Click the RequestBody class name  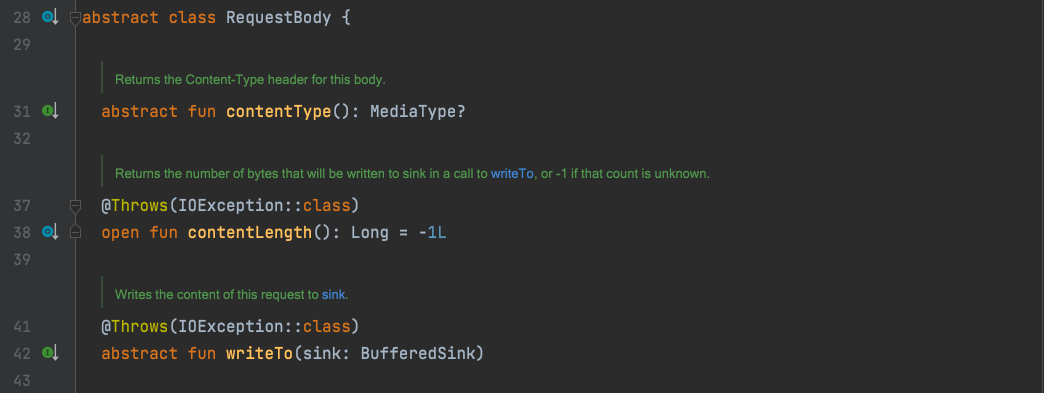[x=278, y=17]
